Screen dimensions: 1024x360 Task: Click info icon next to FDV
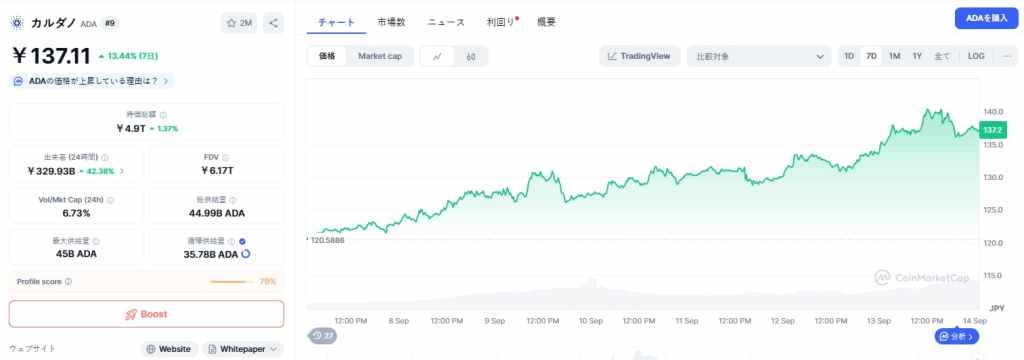[x=226, y=157]
